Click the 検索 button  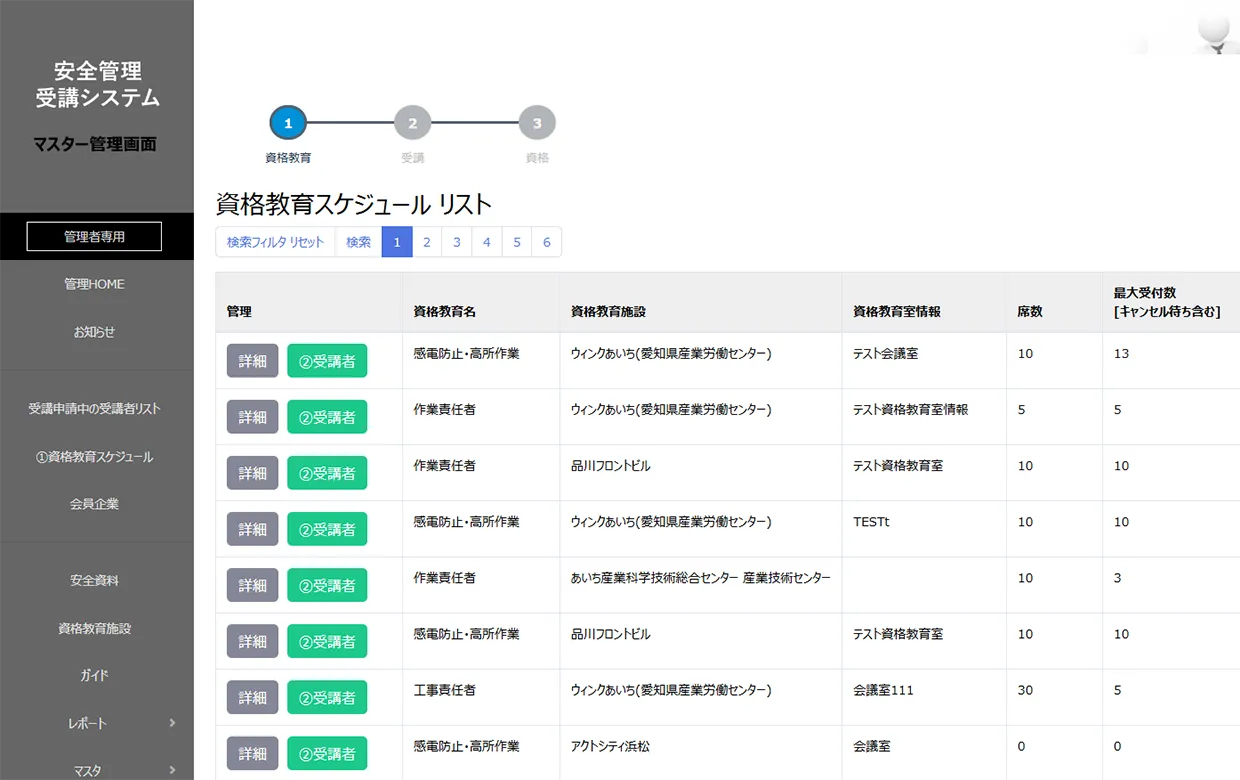358,242
